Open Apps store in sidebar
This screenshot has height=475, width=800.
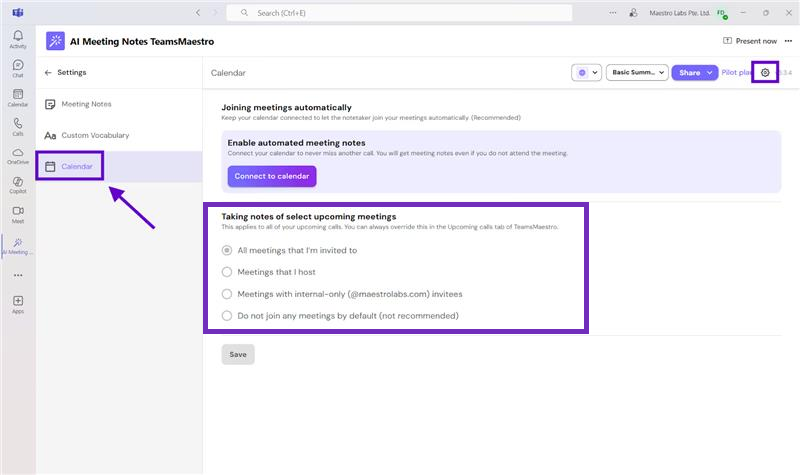click(x=18, y=305)
